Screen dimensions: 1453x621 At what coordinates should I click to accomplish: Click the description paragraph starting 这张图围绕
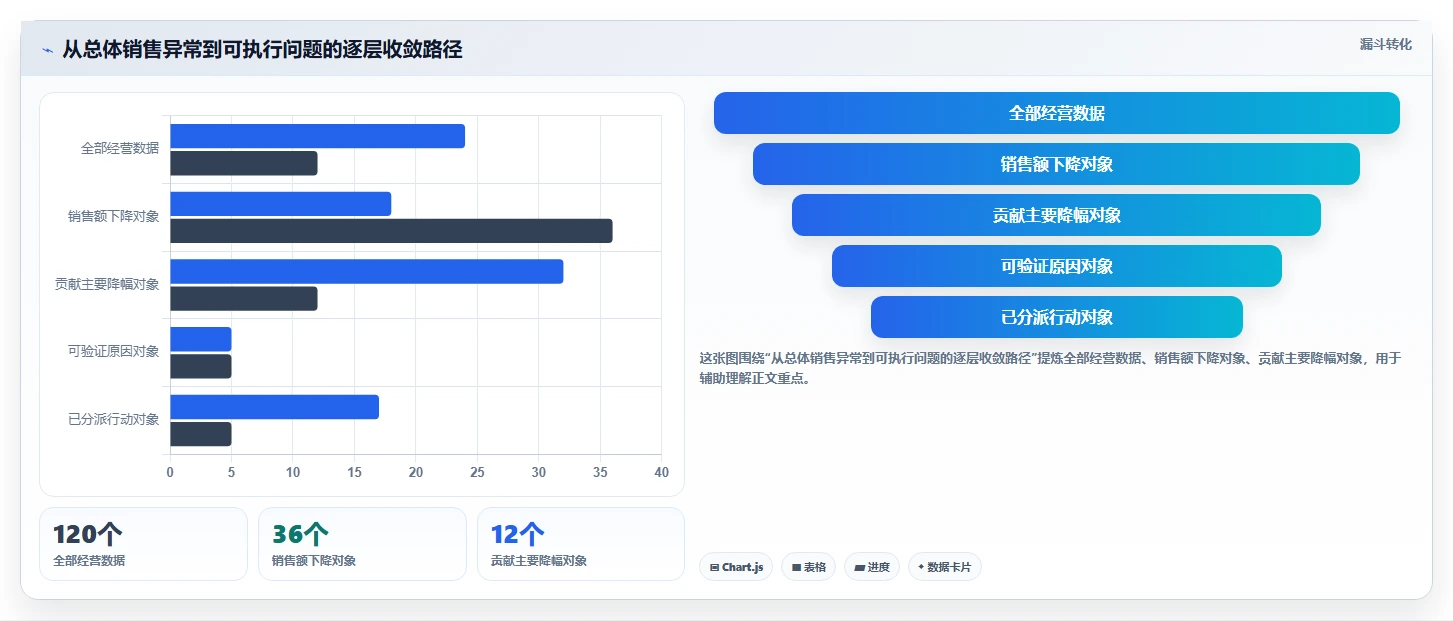1050,368
